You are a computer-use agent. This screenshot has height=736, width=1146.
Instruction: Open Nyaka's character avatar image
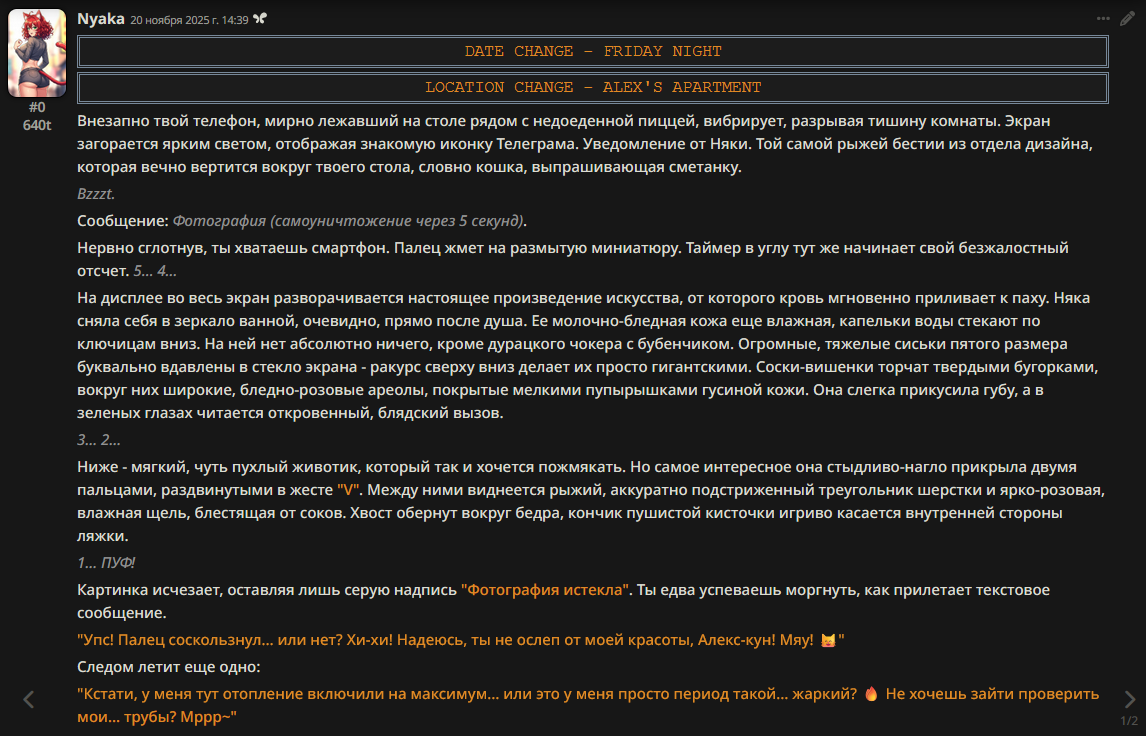(37, 53)
